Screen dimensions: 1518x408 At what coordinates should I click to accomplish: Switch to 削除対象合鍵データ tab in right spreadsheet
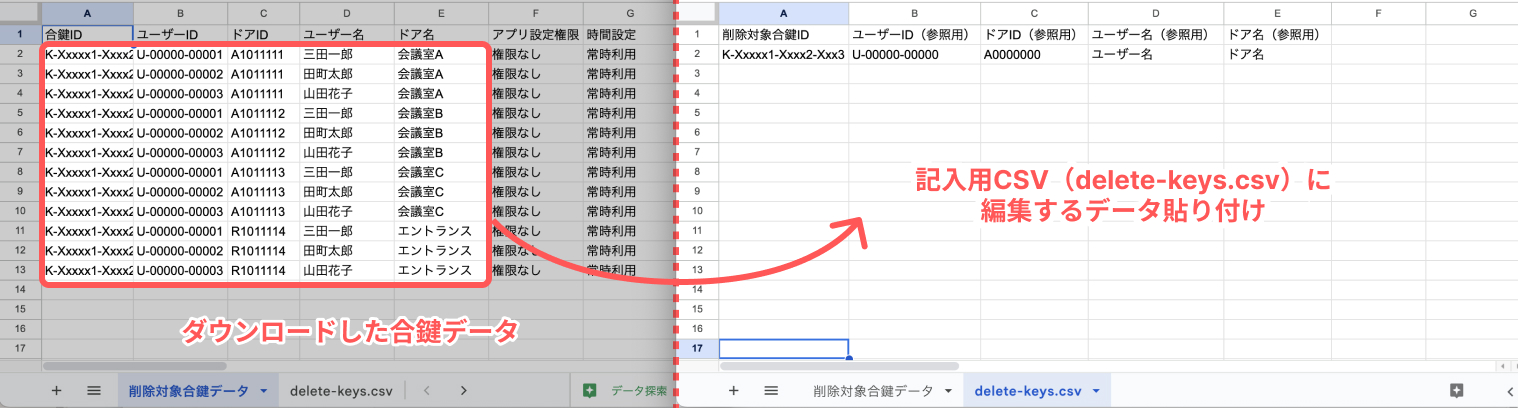[872, 391]
